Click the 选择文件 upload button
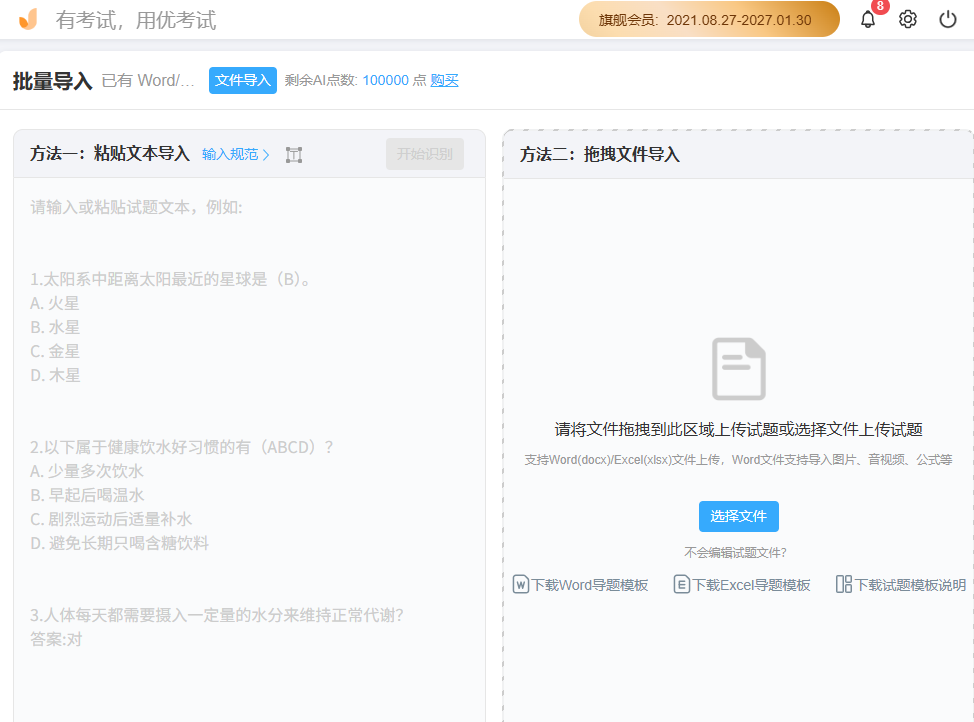The width and height of the screenshot is (974, 722). [x=738, y=516]
